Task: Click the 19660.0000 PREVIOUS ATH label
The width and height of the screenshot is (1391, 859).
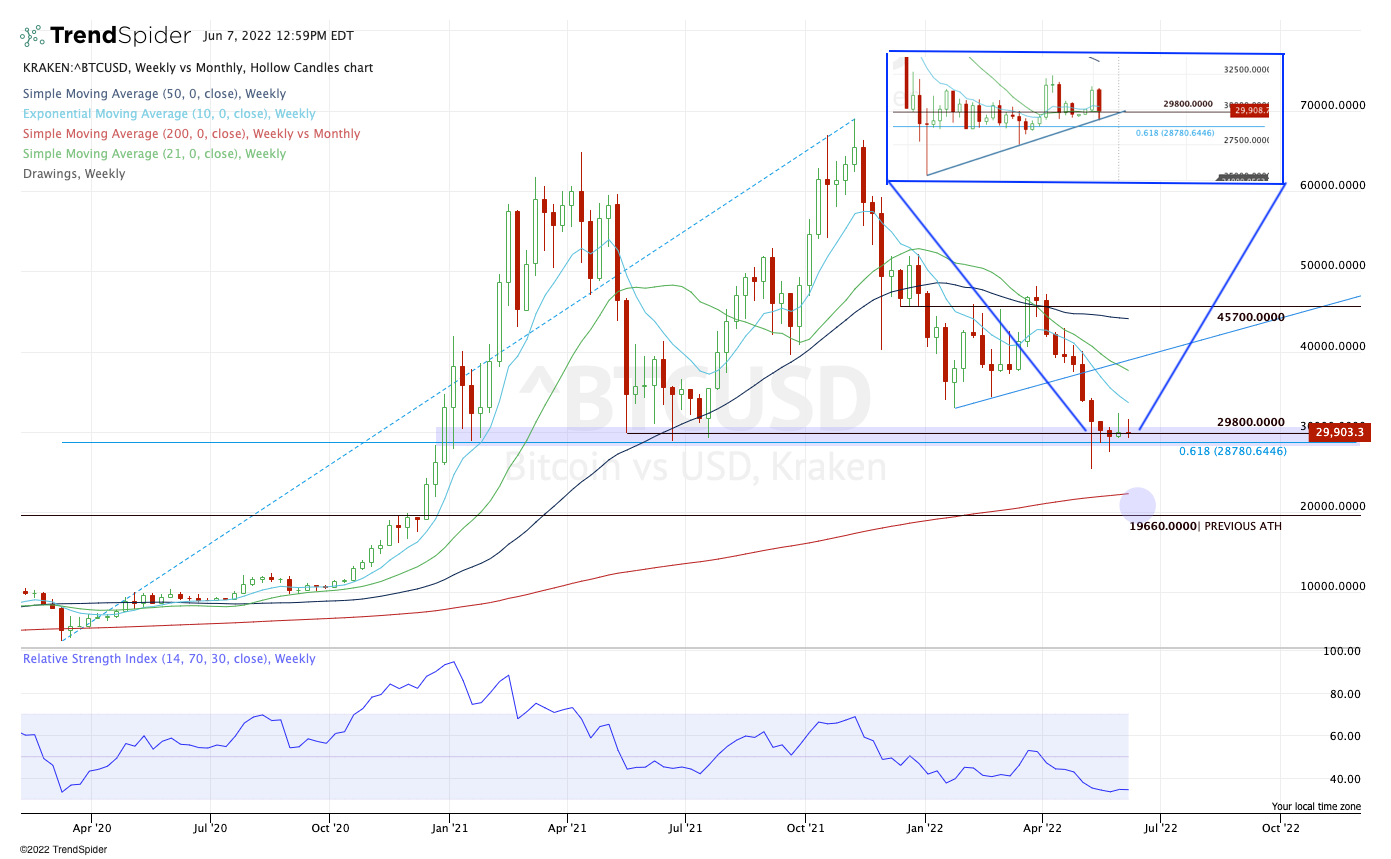Action: point(1205,526)
